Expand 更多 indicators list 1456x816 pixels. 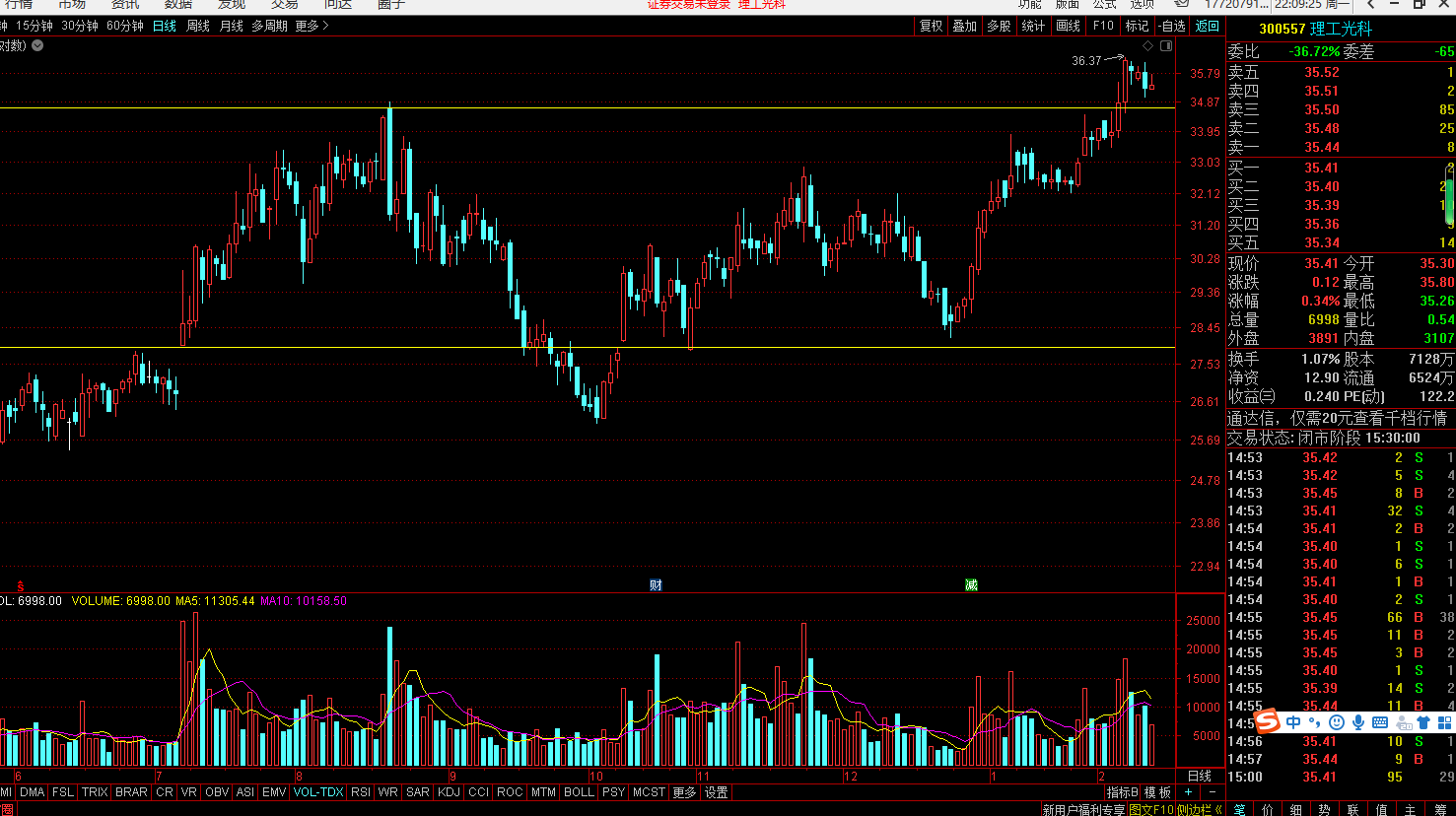(684, 792)
